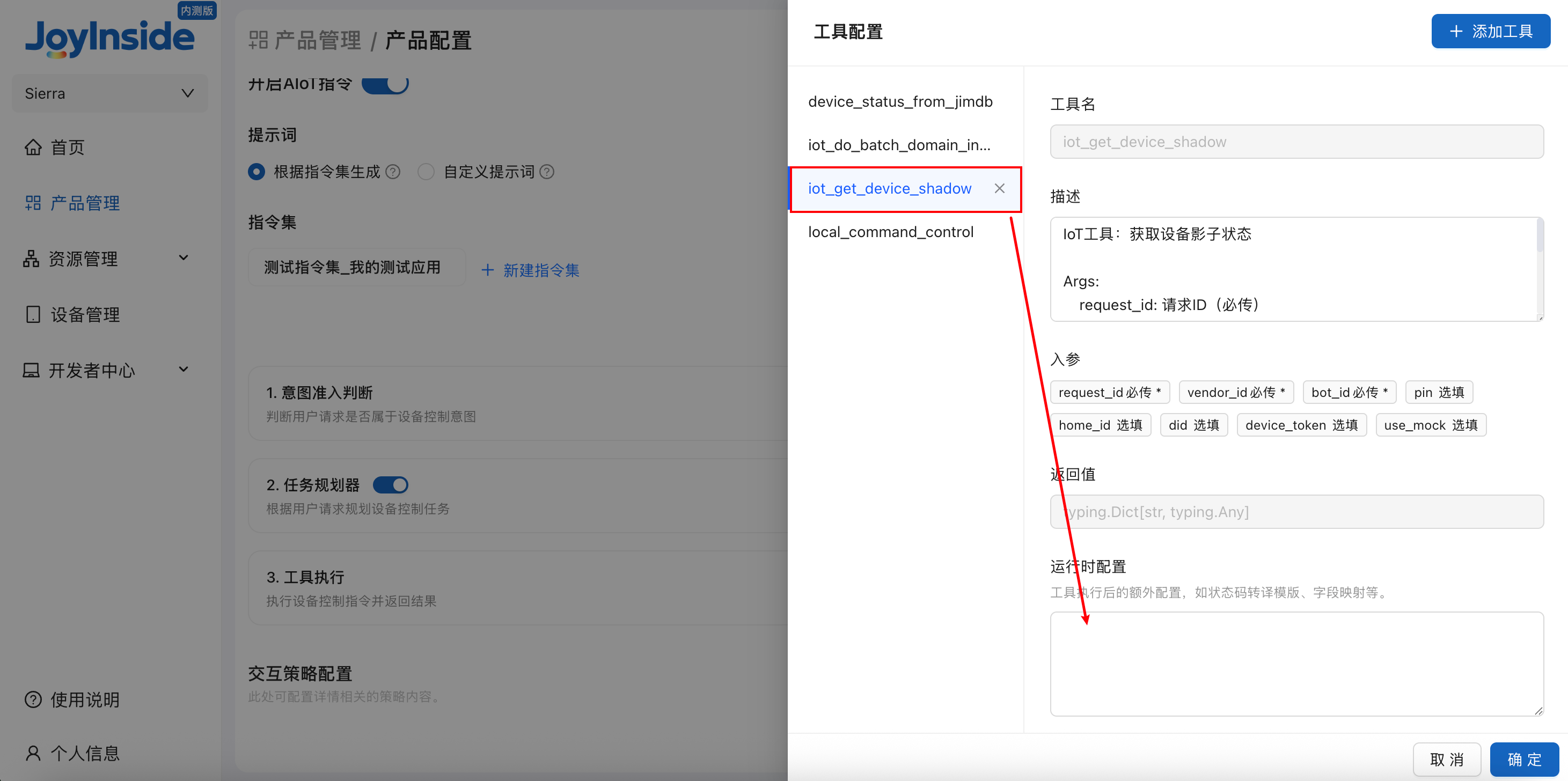
Task: Click the vendor_id 必传 parameter tag
Action: [1236, 392]
